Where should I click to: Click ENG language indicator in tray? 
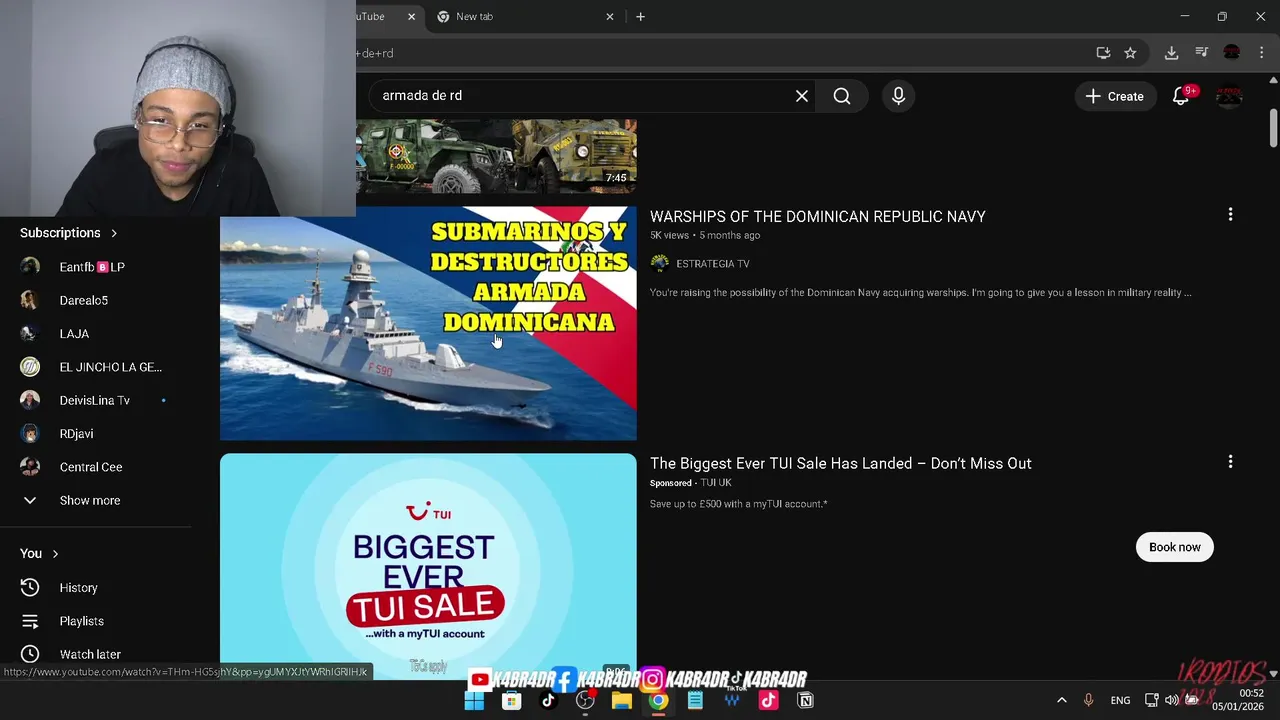1120,700
